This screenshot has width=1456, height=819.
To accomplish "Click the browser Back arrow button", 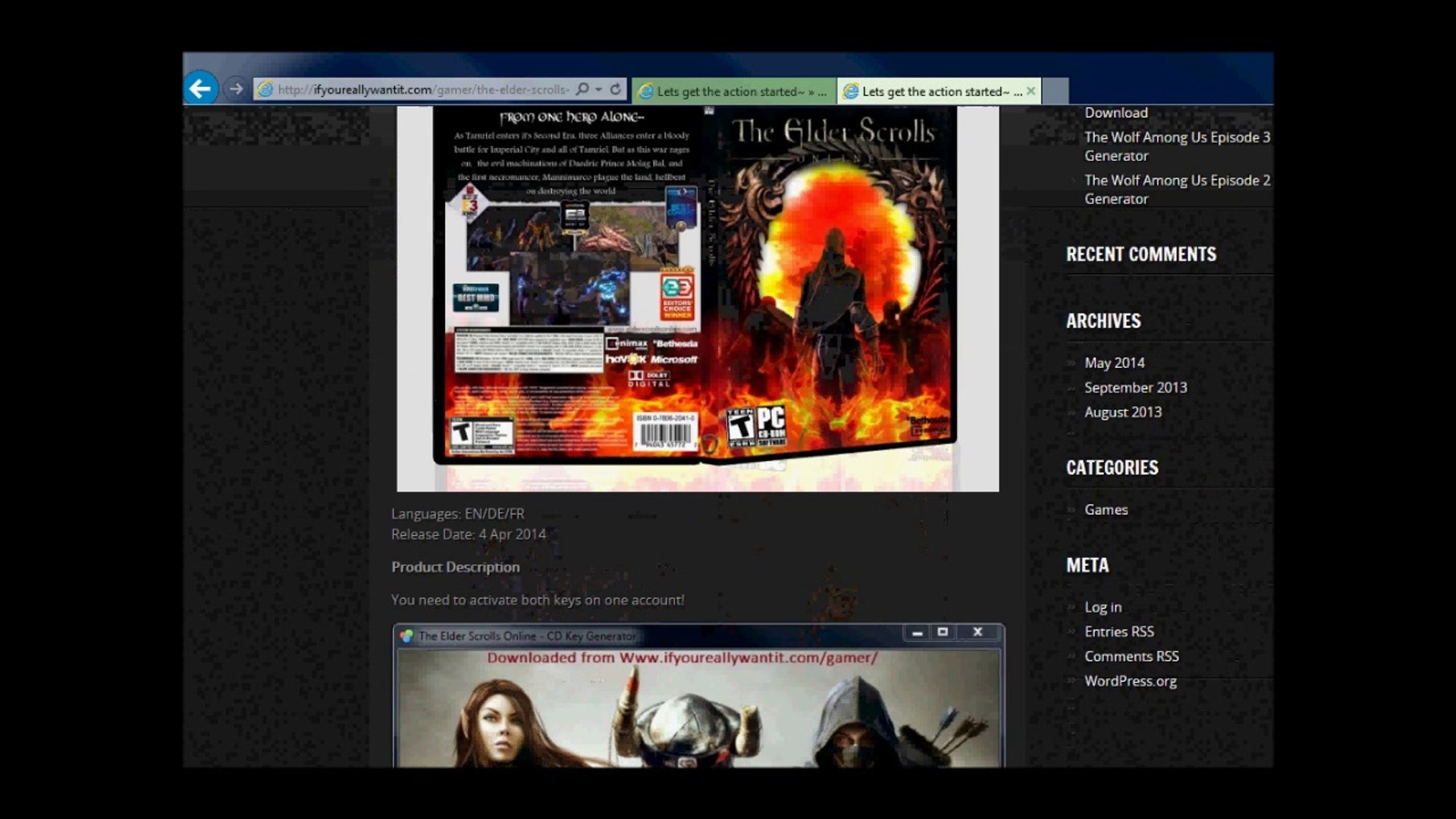I will click(201, 89).
